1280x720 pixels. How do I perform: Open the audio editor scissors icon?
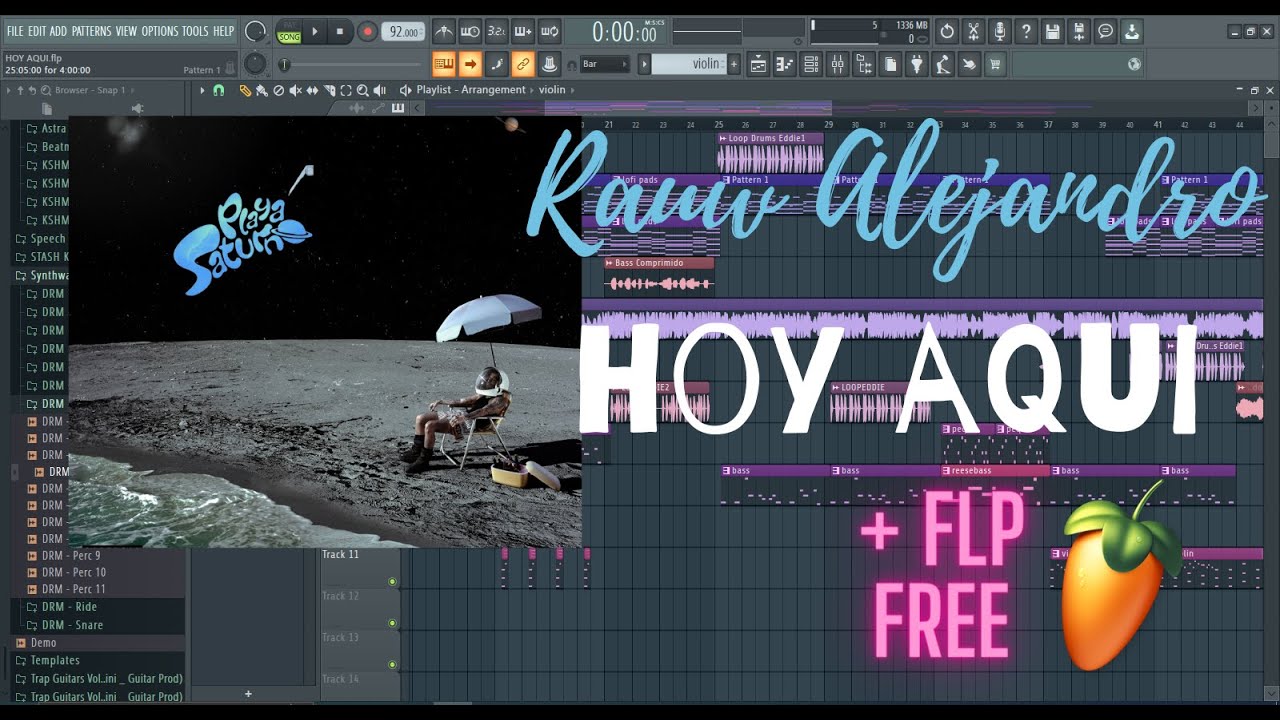(973, 32)
